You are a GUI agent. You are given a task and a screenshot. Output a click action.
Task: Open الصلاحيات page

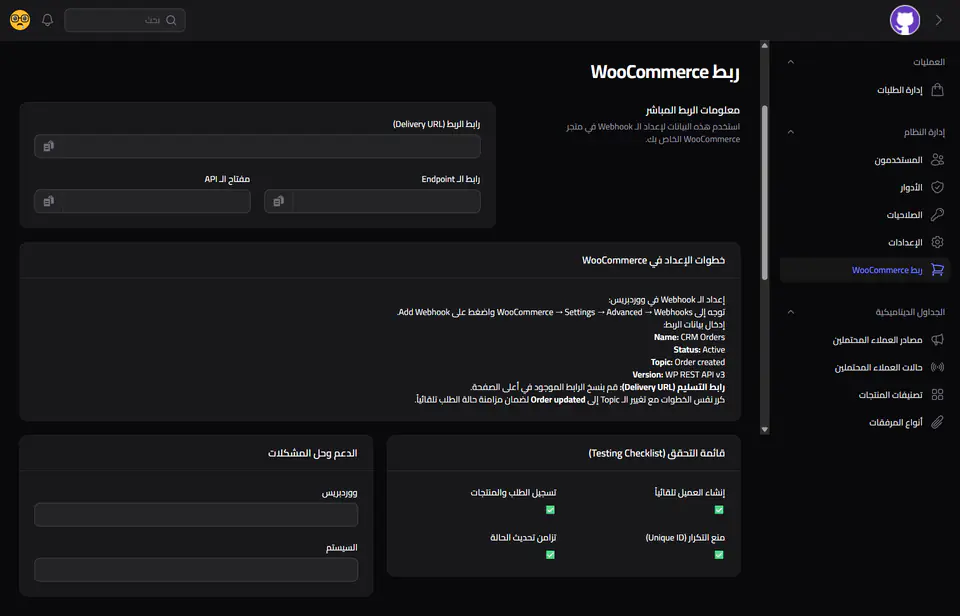865,215
